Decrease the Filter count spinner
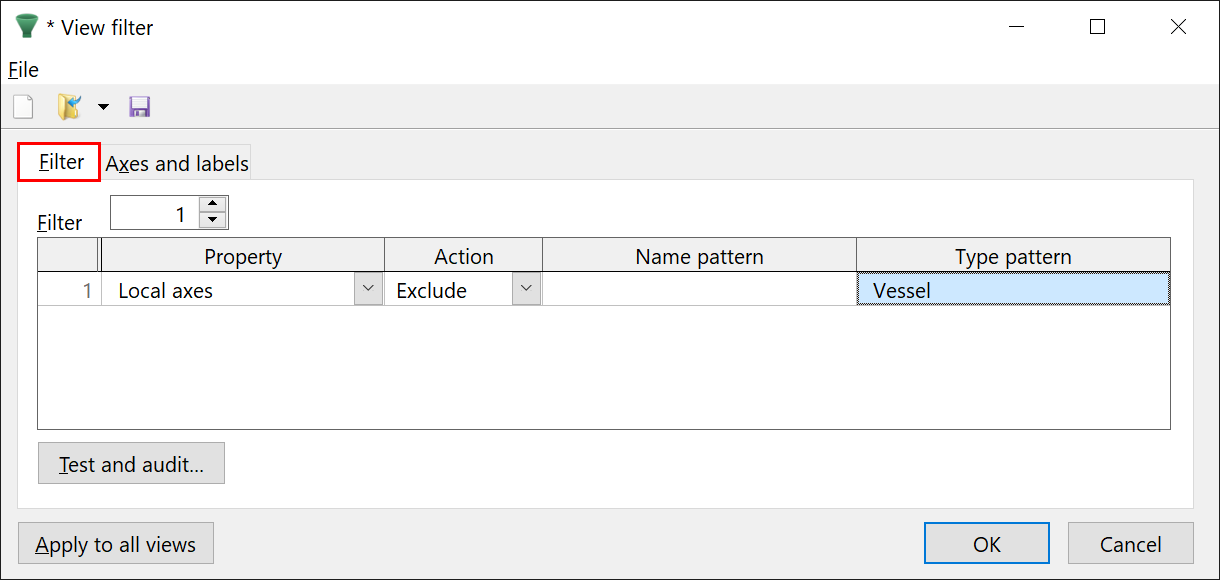 click(213, 220)
